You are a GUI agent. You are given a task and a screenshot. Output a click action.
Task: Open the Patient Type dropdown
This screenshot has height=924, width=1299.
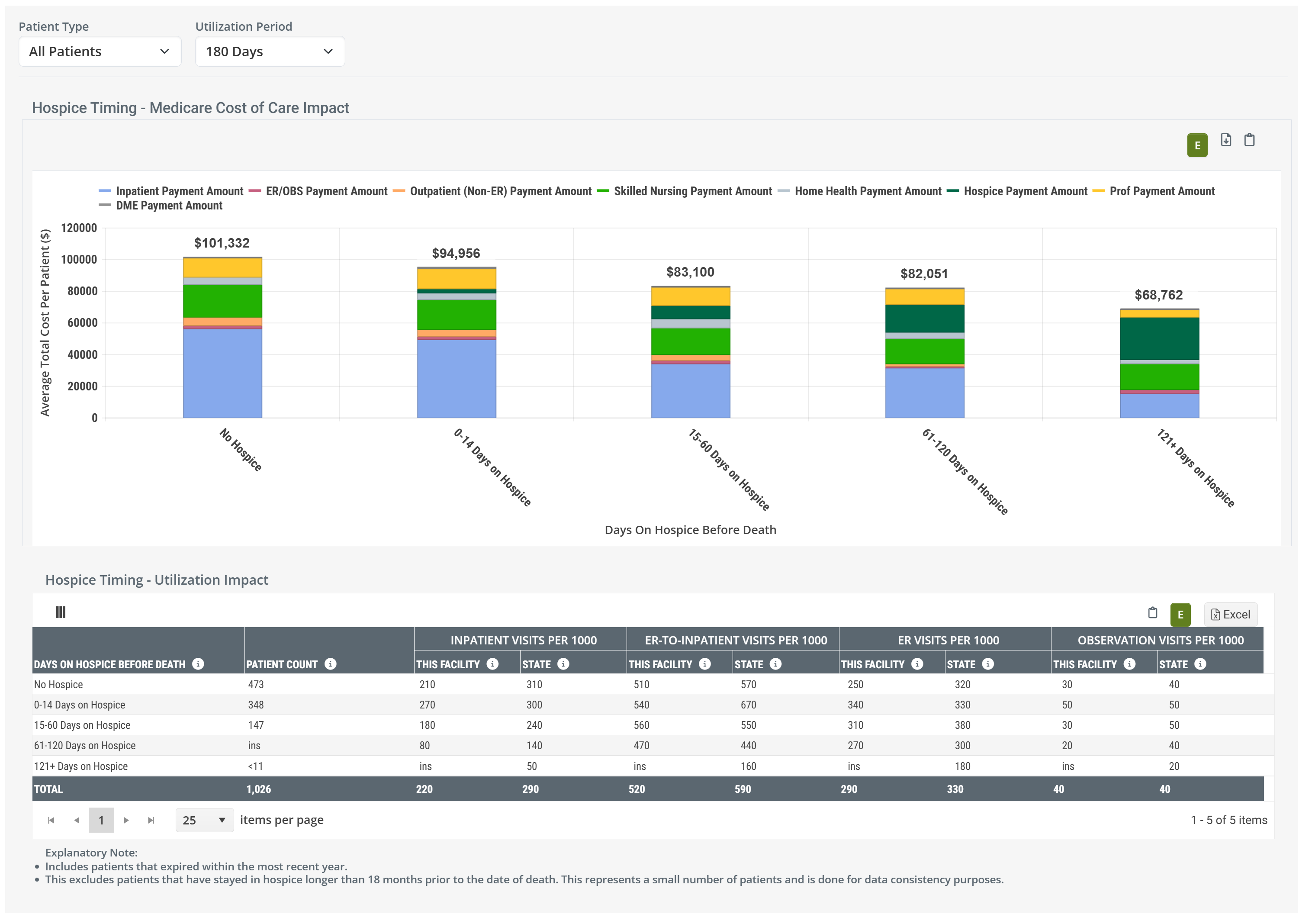click(x=100, y=52)
